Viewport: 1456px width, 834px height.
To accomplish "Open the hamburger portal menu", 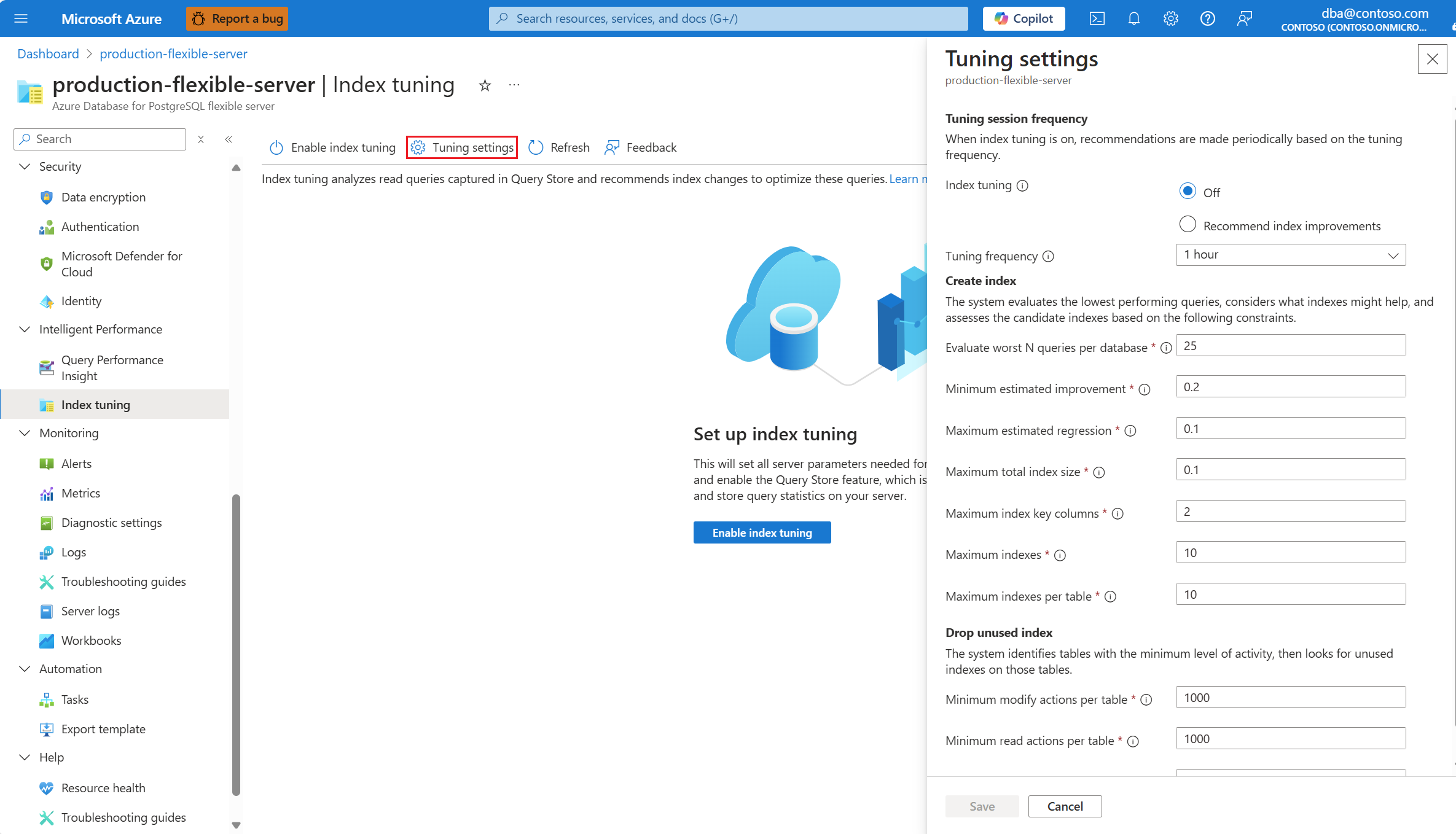I will tap(21, 18).
